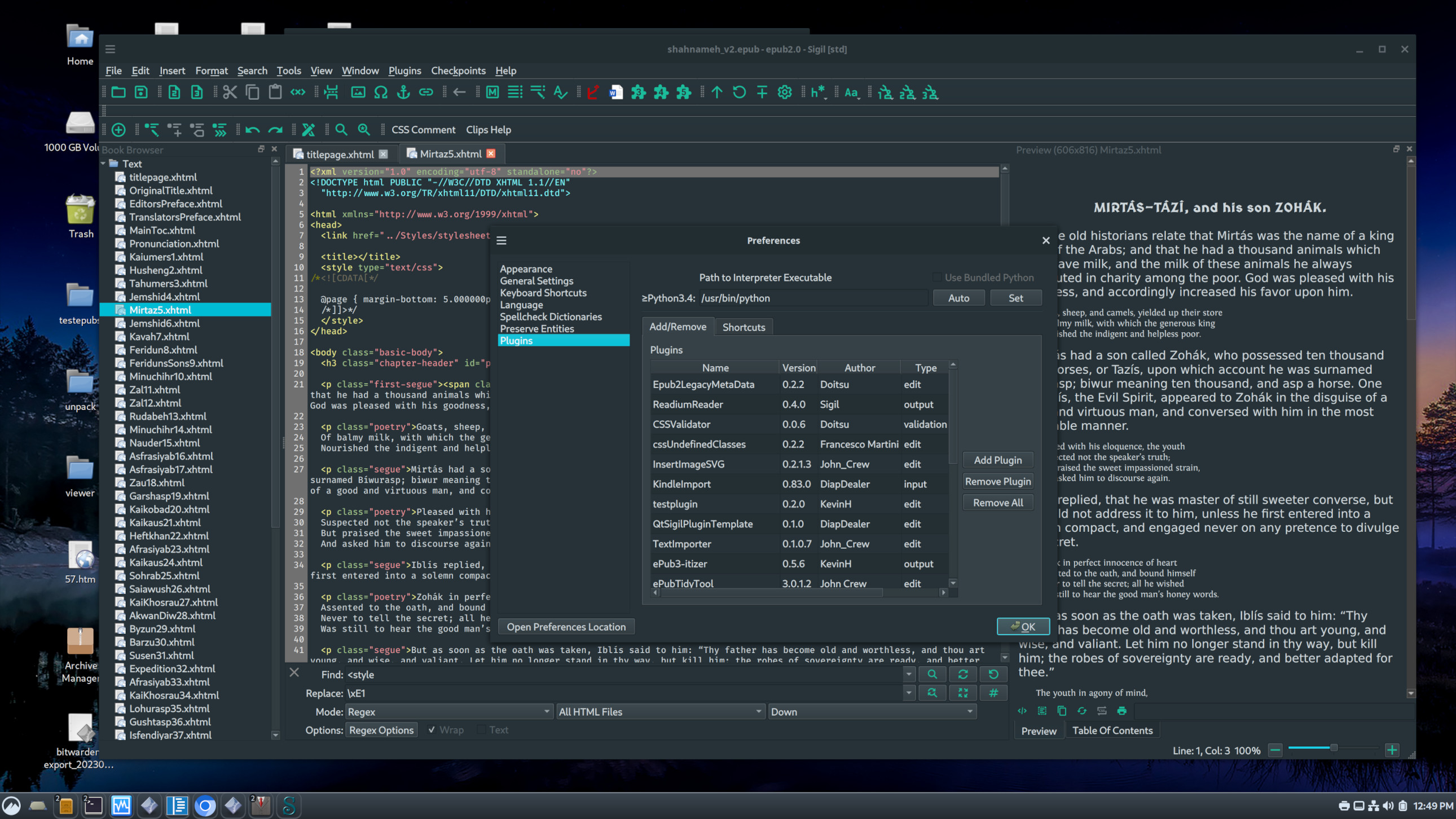
Task: Open the All HTML Files scope dropdown
Action: pos(659,712)
